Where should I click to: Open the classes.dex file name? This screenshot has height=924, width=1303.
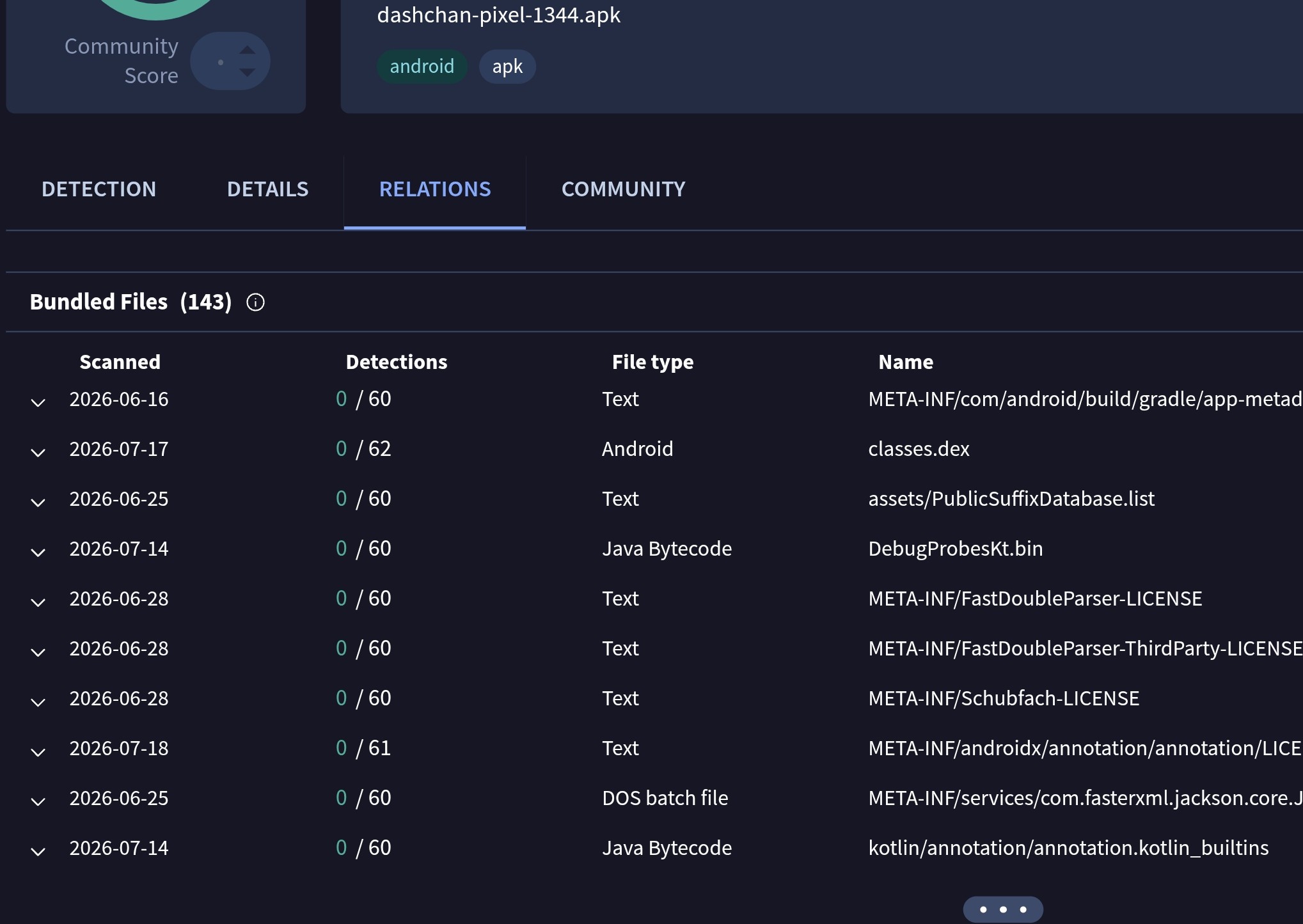pos(919,449)
